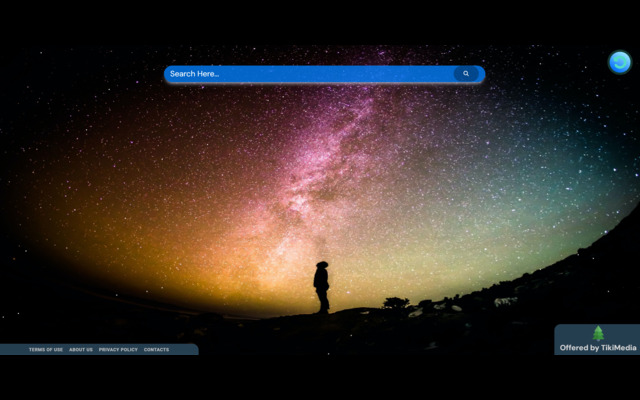
Task: Open the Terms of Use link
Action: [x=46, y=349]
